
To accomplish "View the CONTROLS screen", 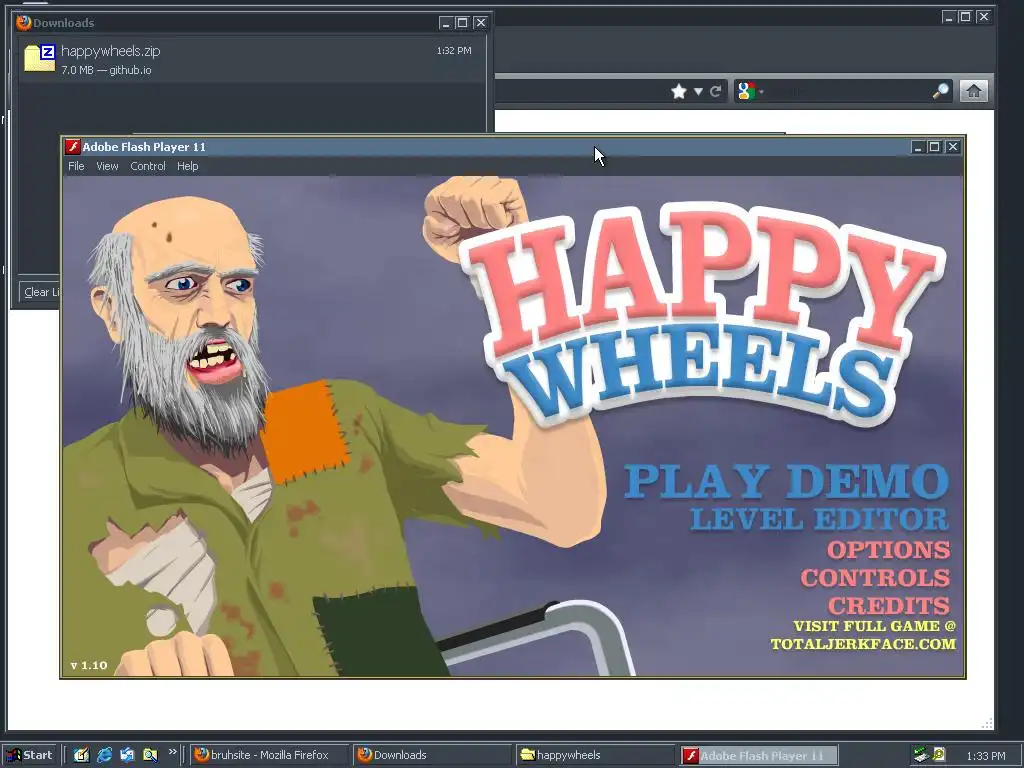I will pyautogui.click(x=875, y=578).
